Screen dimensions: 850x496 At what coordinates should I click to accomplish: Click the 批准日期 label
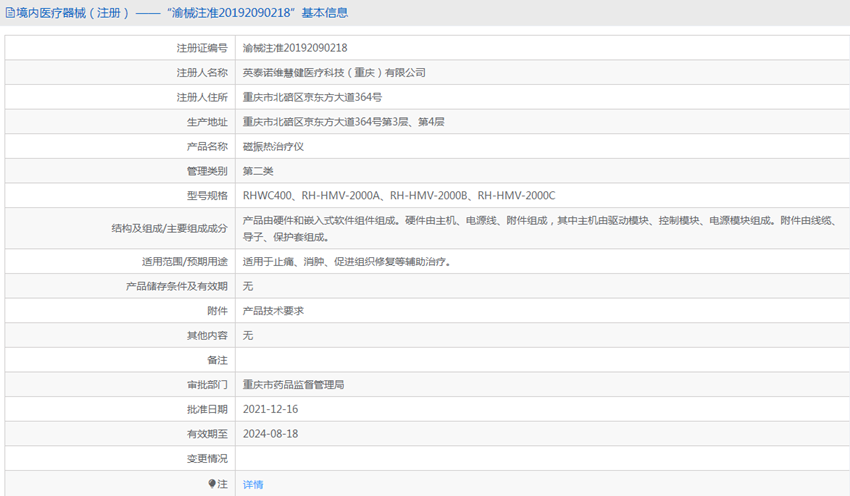tap(208, 409)
